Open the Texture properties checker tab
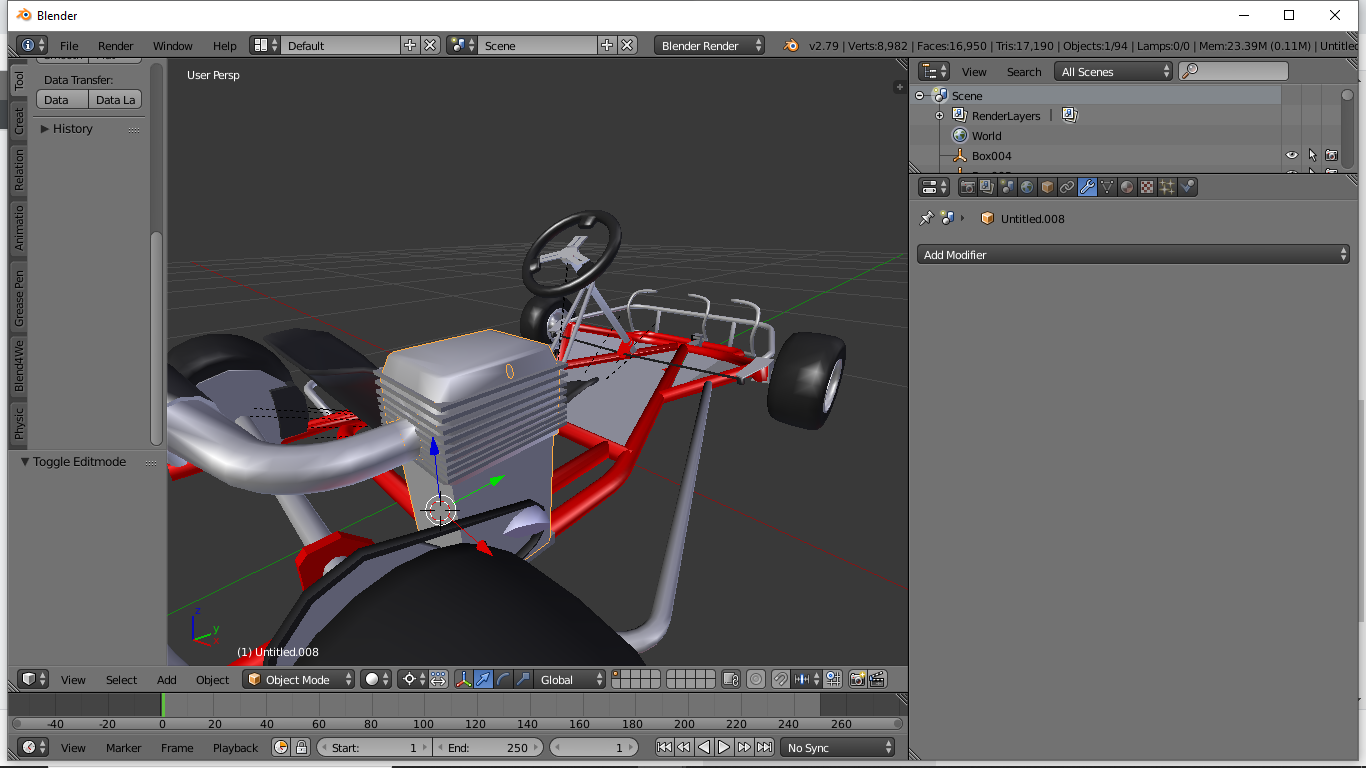The image size is (1366, 768). [1147, 187]
